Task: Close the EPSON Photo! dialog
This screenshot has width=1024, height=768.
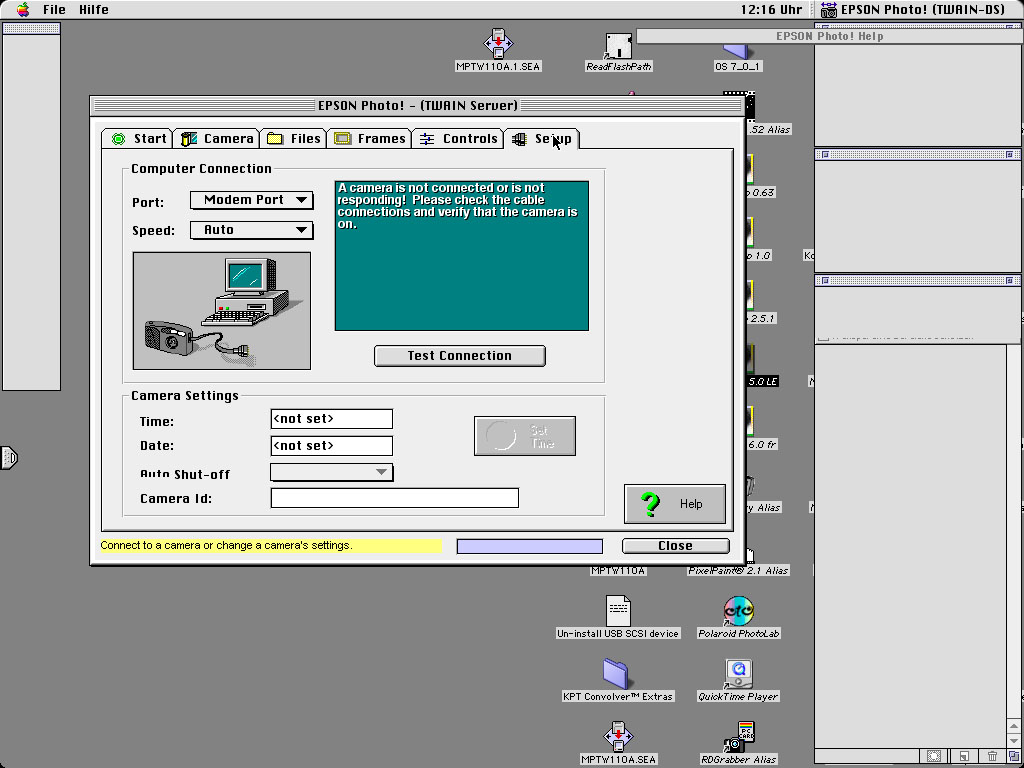Action: 675,546
